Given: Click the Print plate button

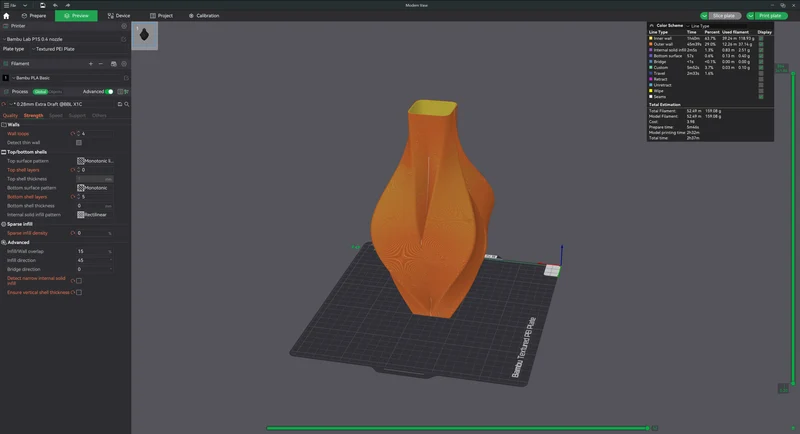Looking at the screenshot, I should [766, 16].
